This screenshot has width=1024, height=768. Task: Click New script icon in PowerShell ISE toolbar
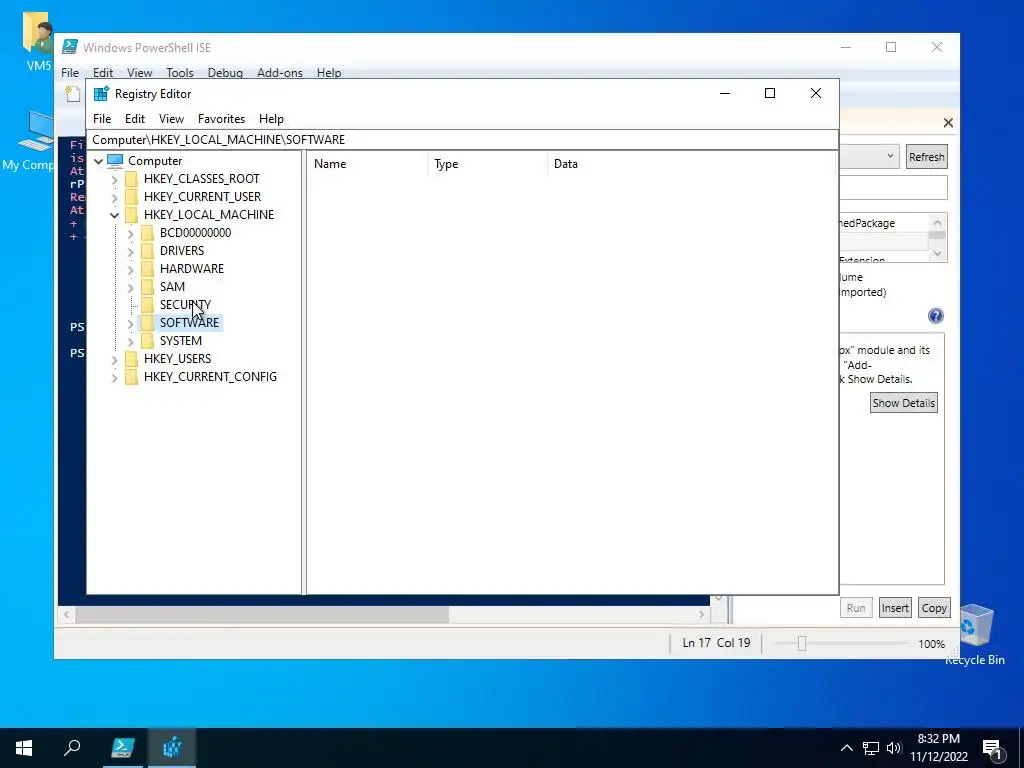72,94
